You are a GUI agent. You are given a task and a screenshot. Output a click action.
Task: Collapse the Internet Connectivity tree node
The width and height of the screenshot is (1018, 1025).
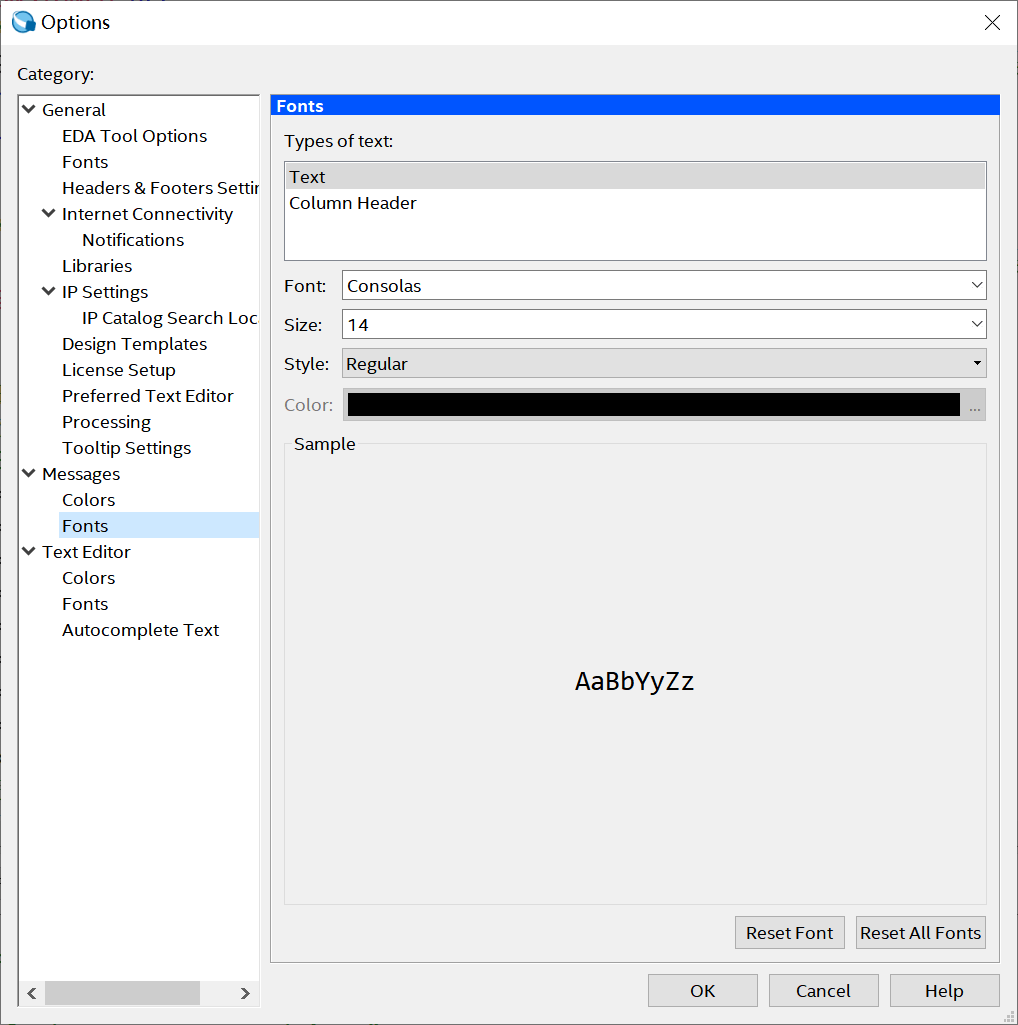coord(49,214)
